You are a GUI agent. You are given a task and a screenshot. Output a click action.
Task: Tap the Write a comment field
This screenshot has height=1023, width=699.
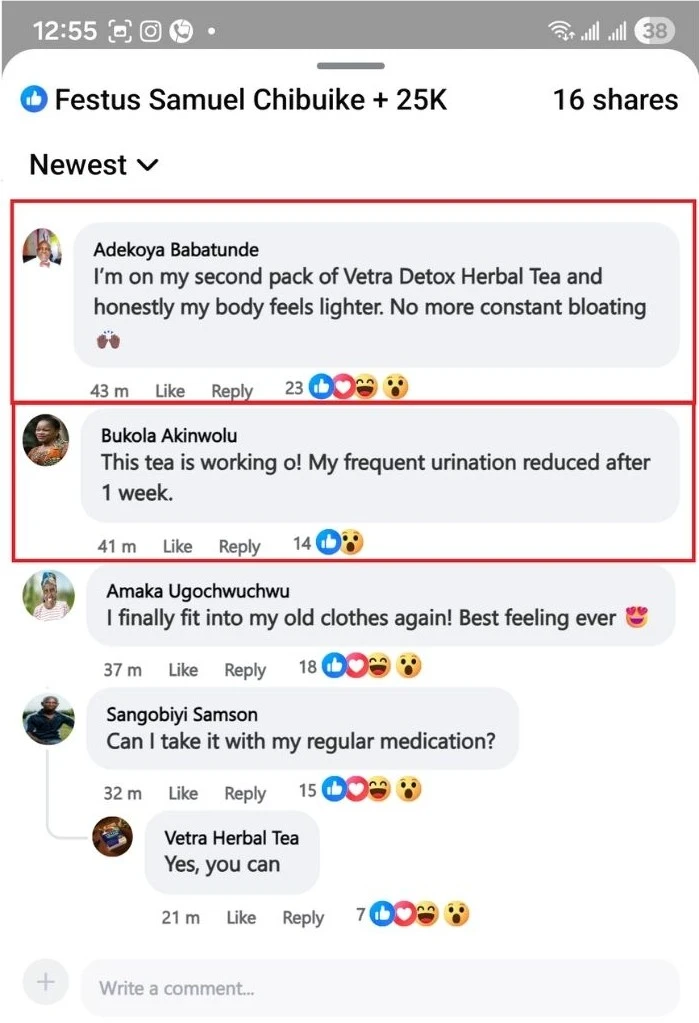(380, 988)
